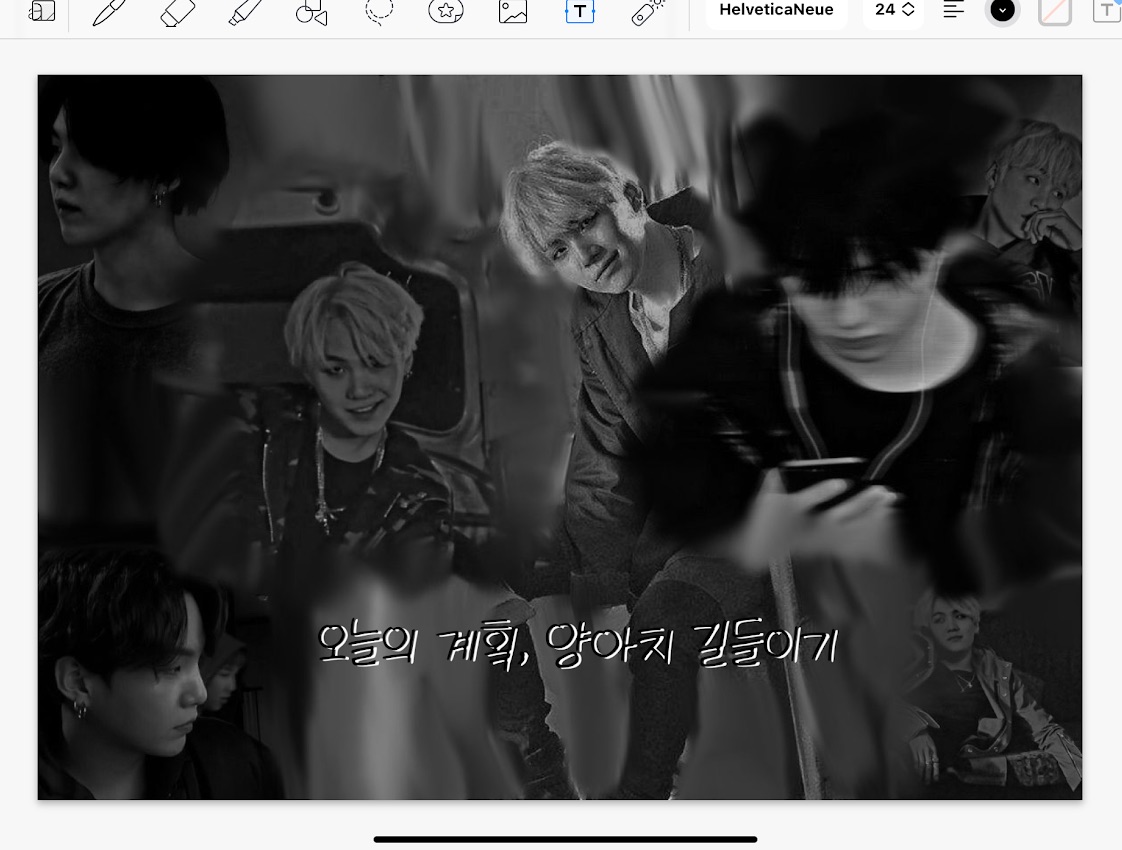Open the HelveticaNeue font picker

click(776, 11)
